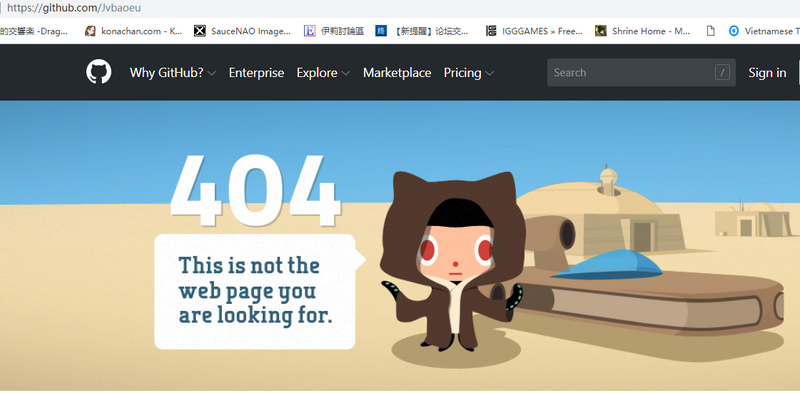Screen dimensions: 800x393
Task: Click the github.com/Jvbaoeu address bar
Action: pyautogui.click(x=74, y=8)
